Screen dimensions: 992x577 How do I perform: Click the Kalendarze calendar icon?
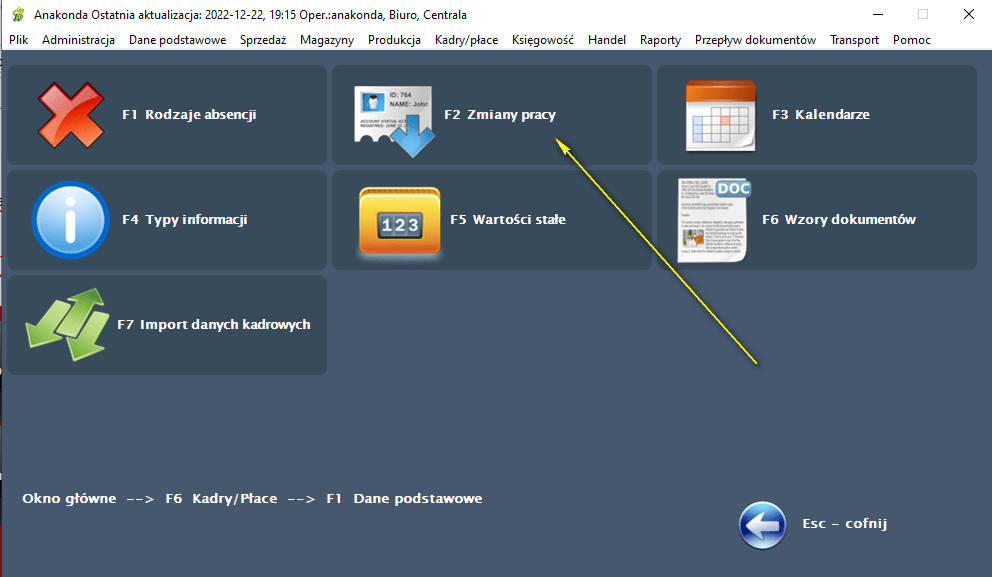pos(719,115)
